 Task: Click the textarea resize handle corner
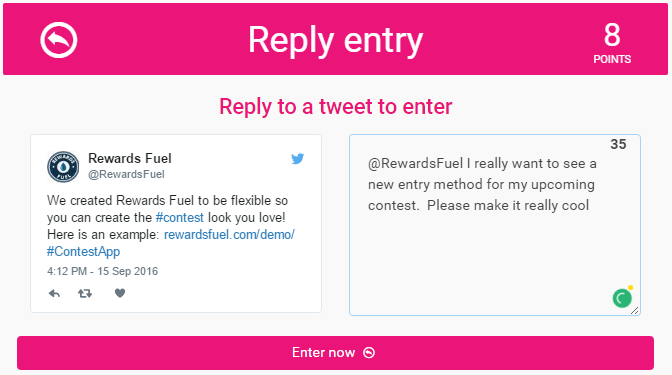pos(635,310)
